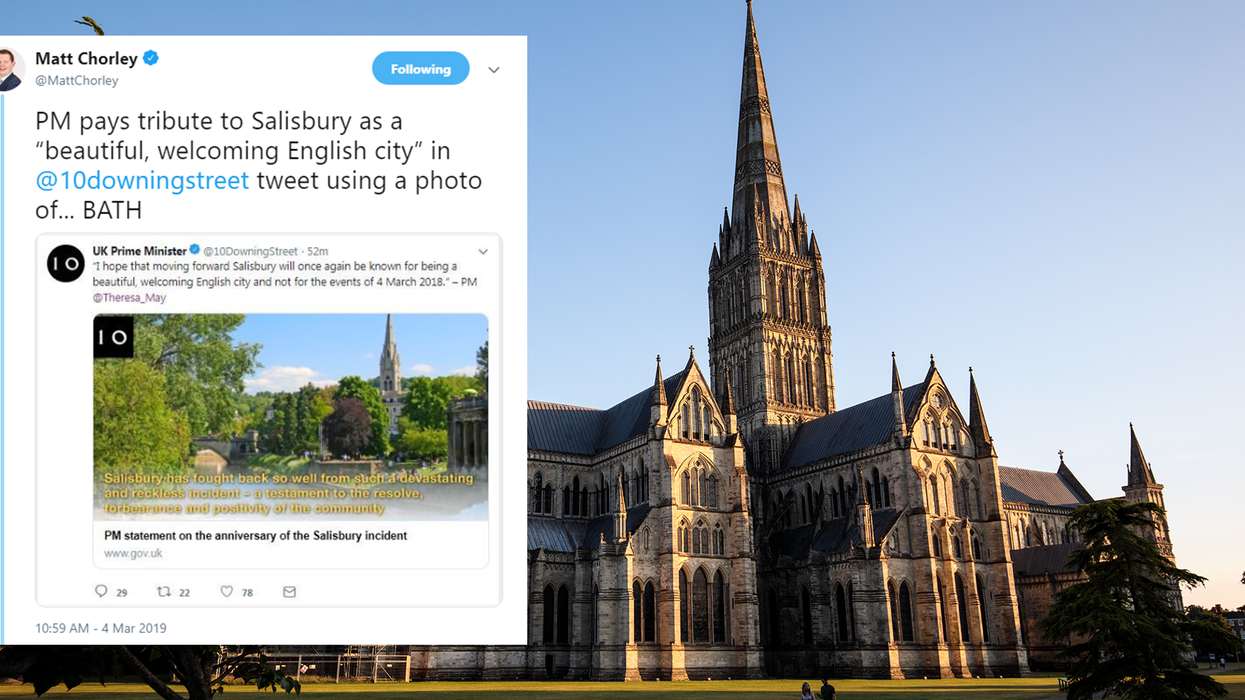This screenshot has height=700, width=1245.
Task: Click the envelope direct message icon
Action: [289, 592]
